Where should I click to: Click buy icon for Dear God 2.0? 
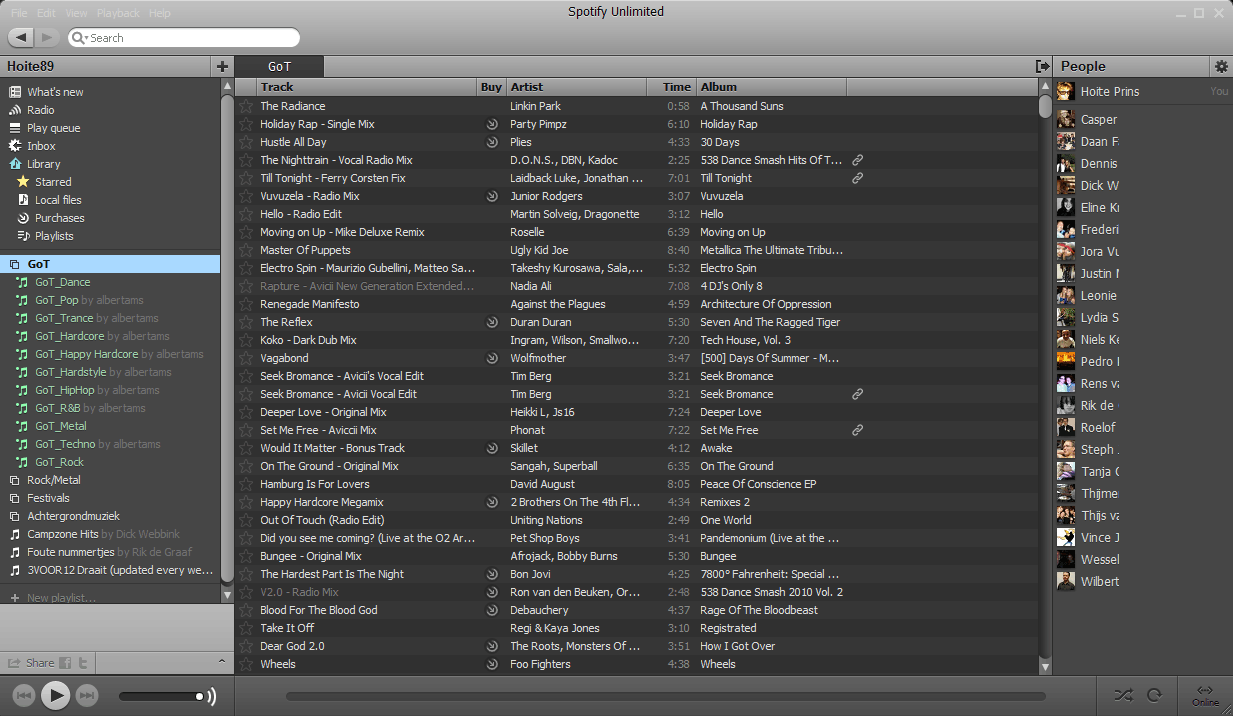(491, 646)
